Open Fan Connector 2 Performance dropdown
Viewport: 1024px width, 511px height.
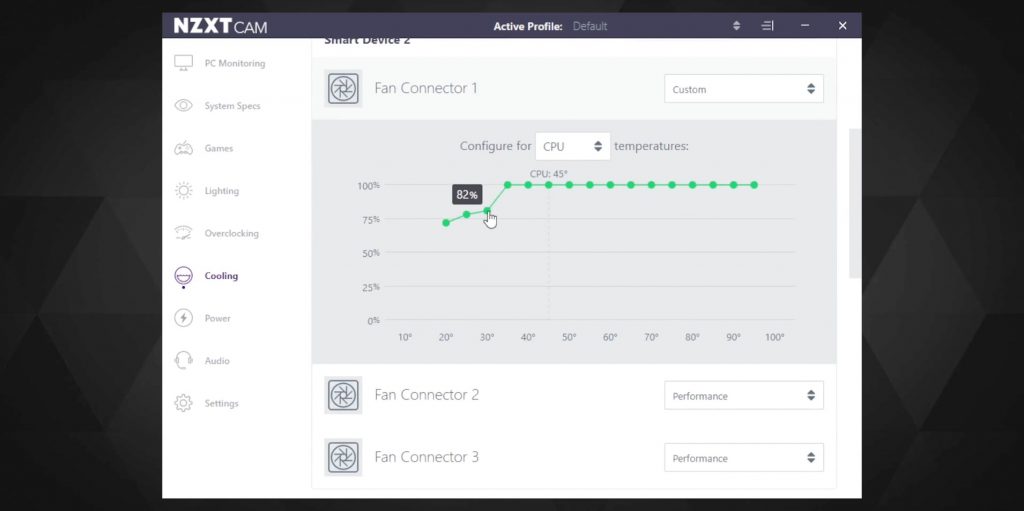(x=744, y=395)
